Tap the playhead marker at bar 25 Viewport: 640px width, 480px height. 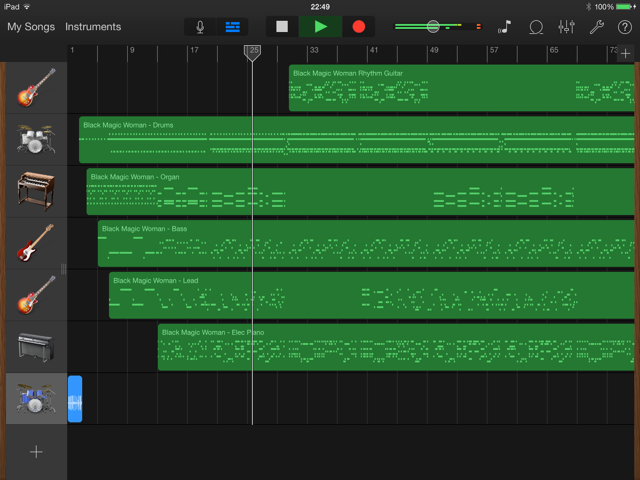[x=253, y=53]
